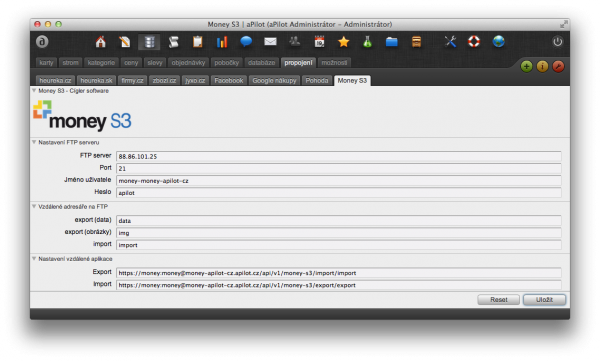Switch to the strom tab
This screenshot has width=600, height=361.
70,63
